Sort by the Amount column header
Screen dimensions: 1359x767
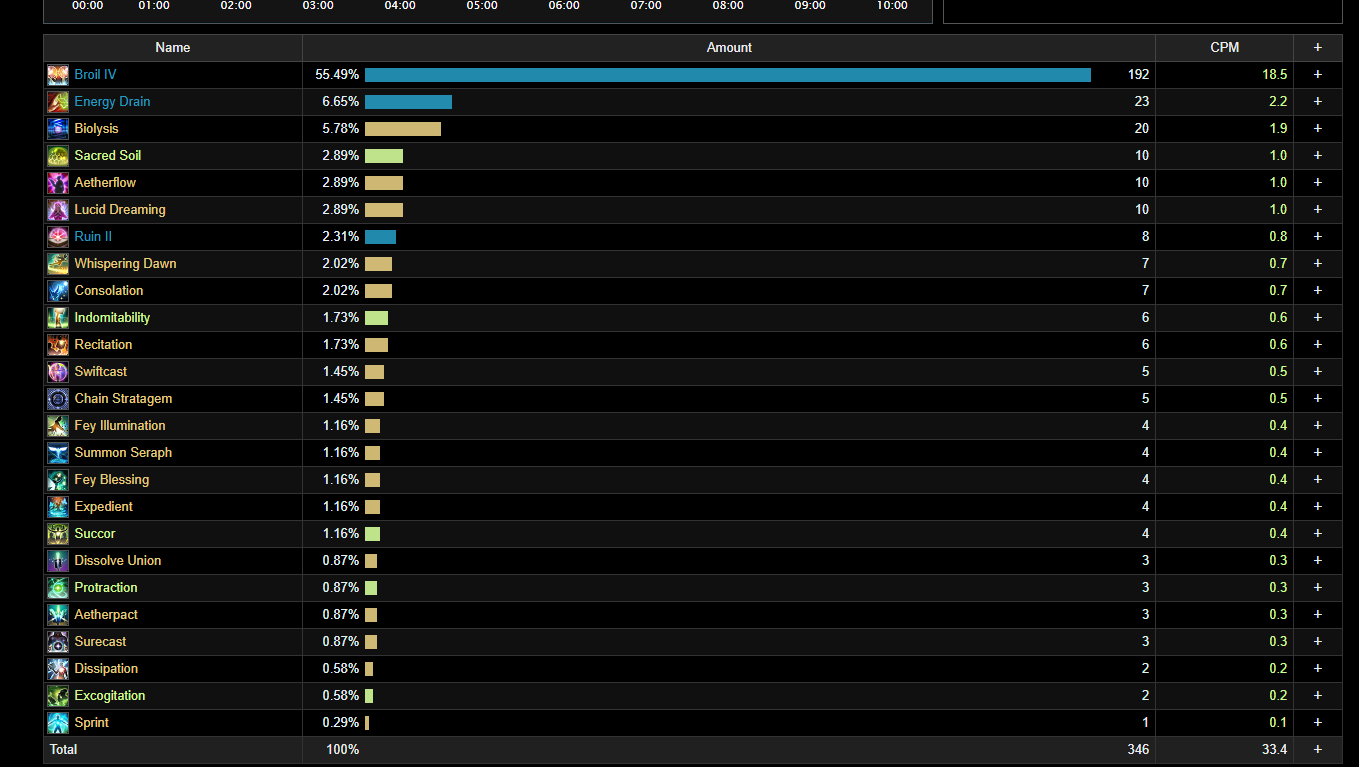click(729, 48)
